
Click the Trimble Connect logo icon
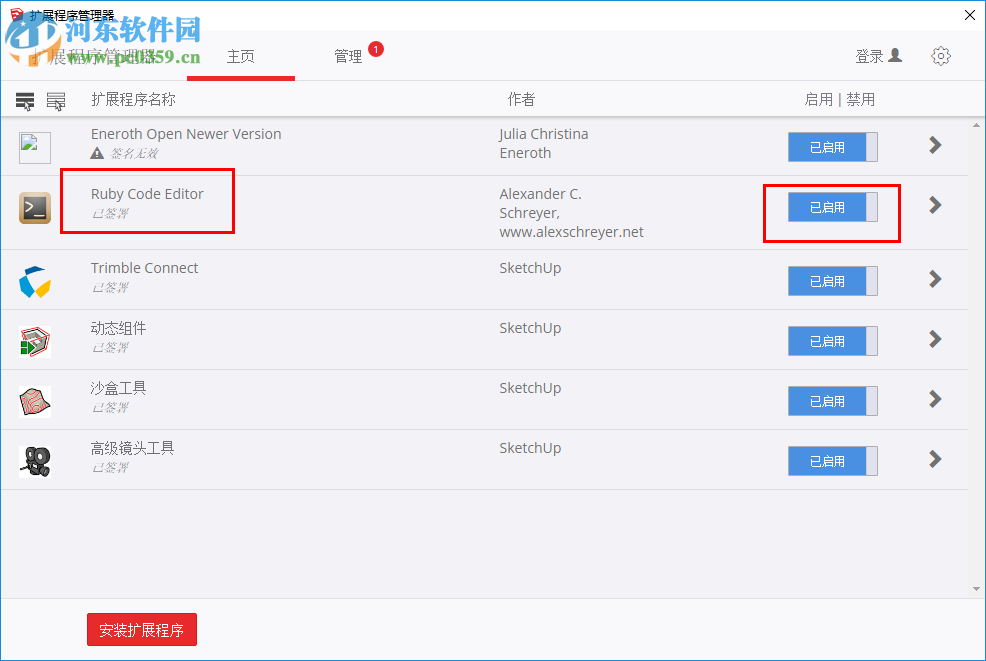point(33,281)
